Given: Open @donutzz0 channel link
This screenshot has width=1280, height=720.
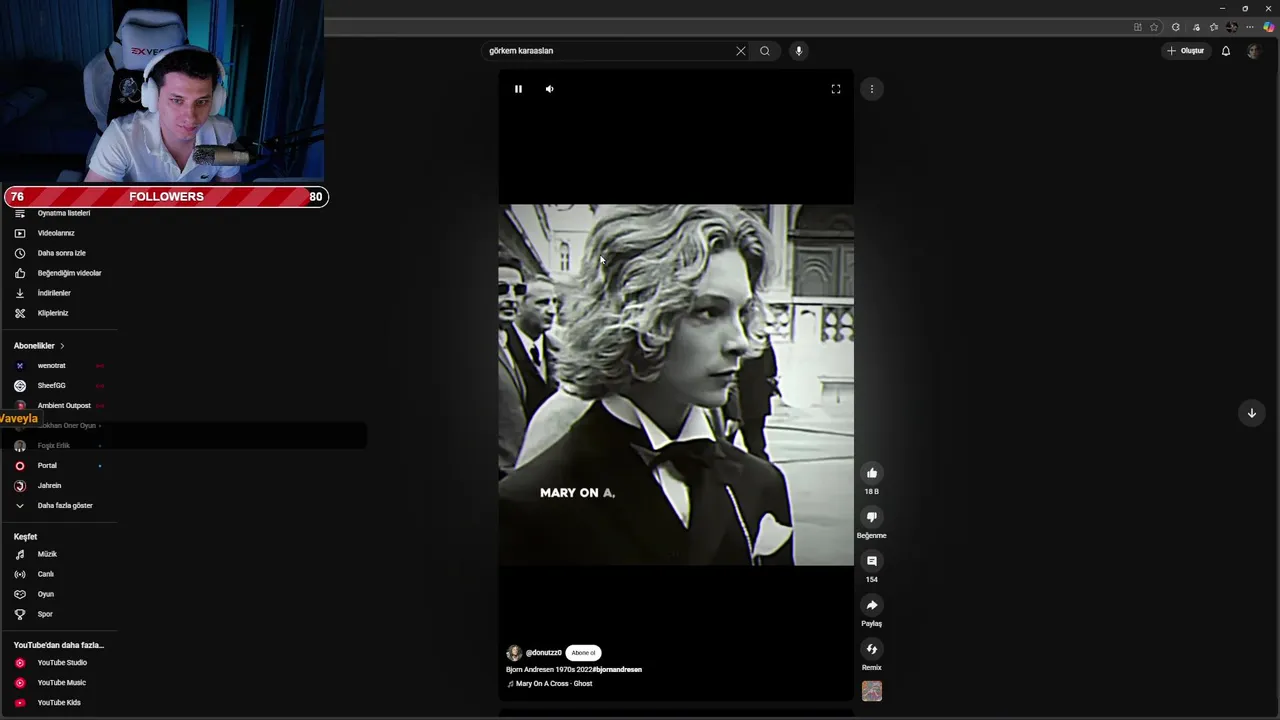Looking at the screenshot, I should [544, 653].
